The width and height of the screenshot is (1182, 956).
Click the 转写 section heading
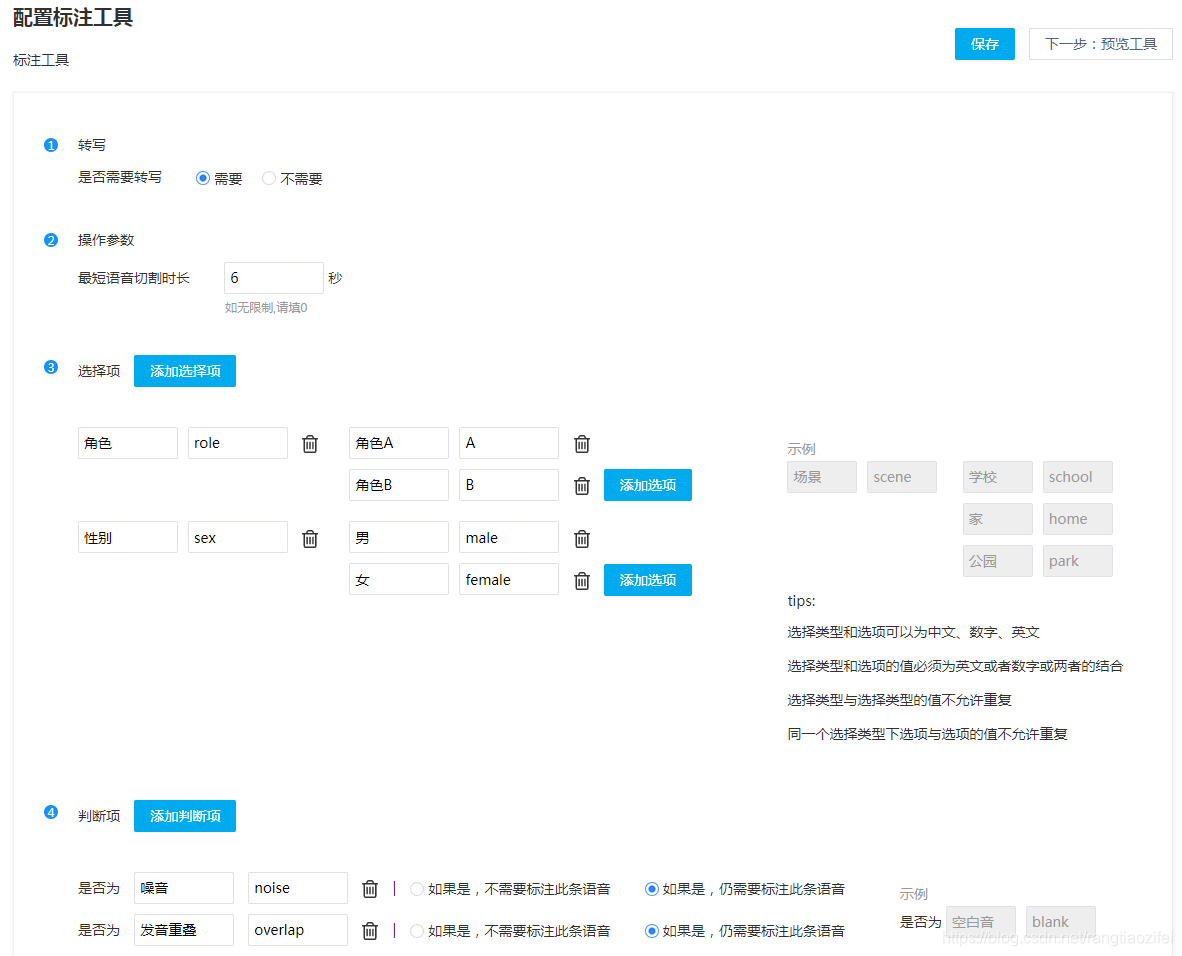coord(92,146)
